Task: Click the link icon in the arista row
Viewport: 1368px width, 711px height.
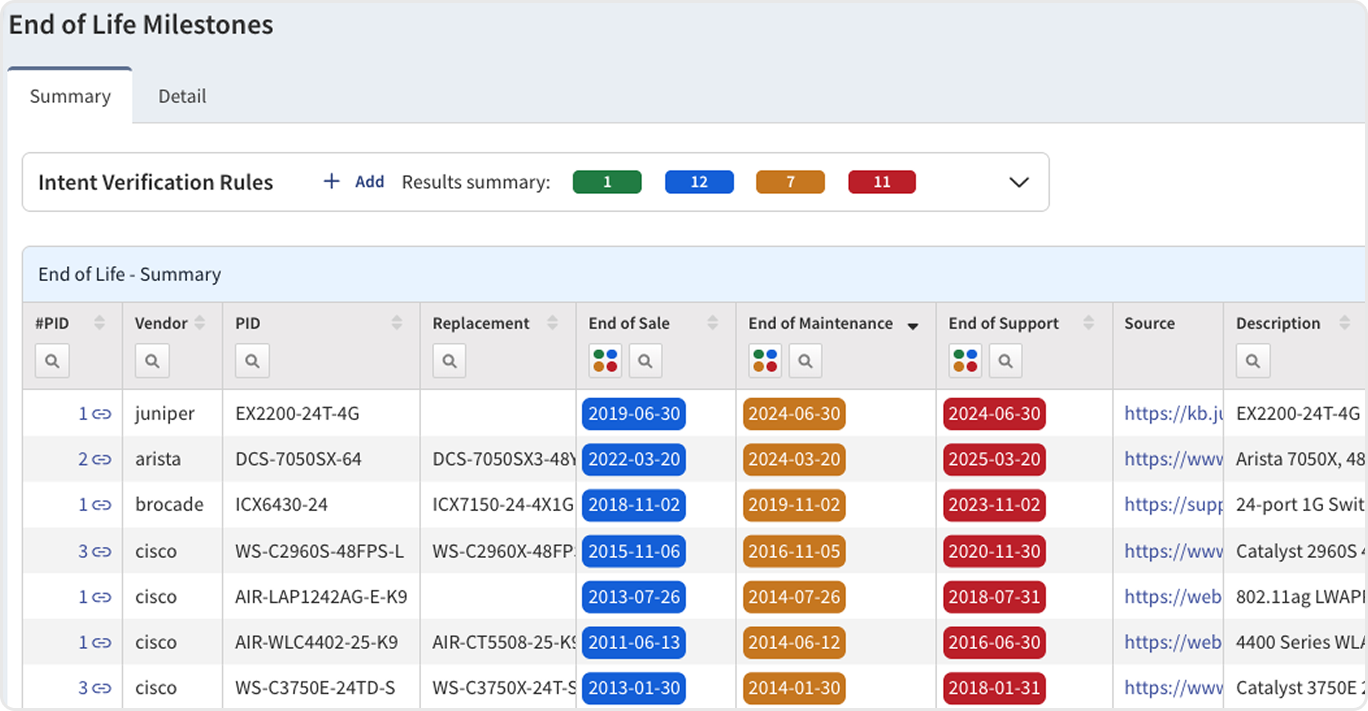Action: pos(102,460)
